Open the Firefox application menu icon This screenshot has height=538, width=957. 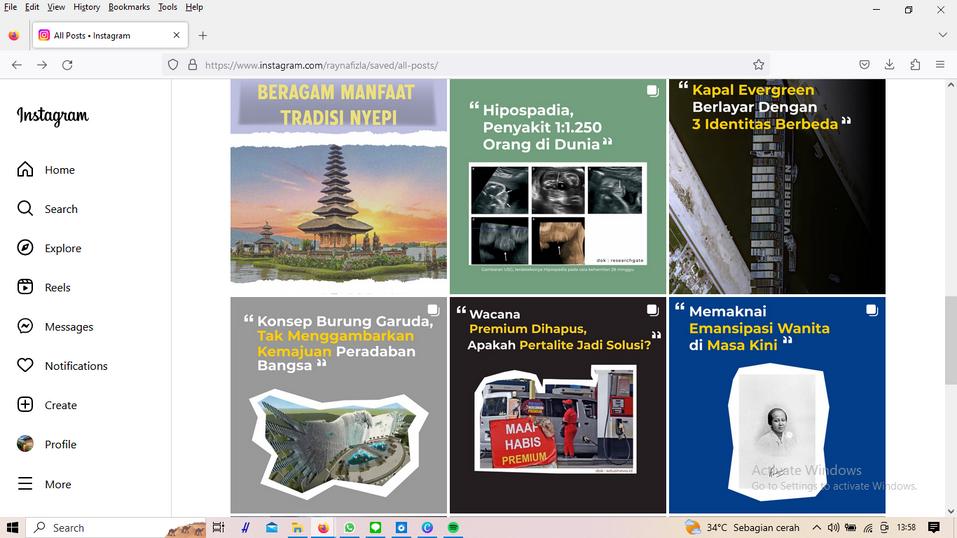[940, 65]
